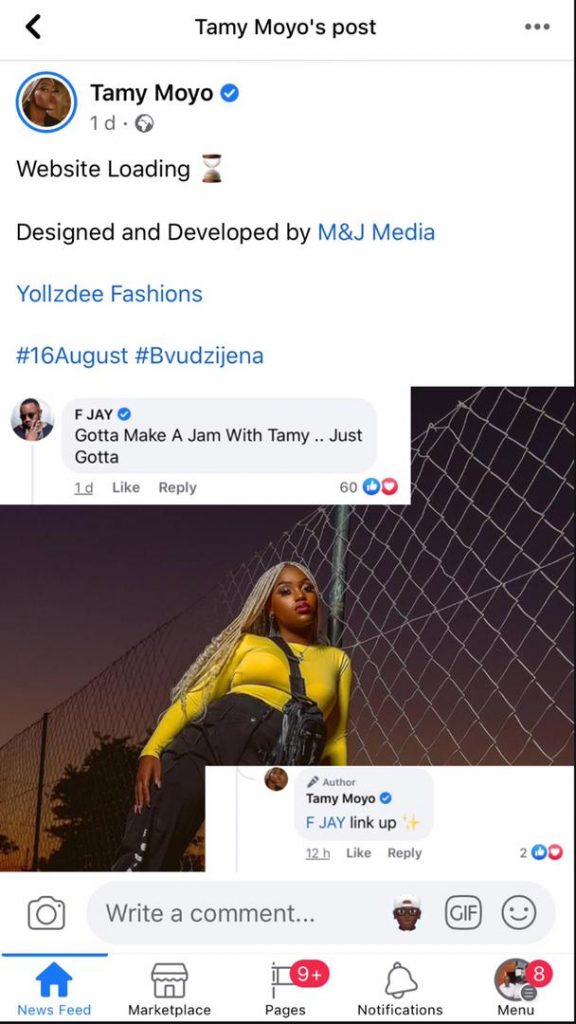Image resolution: width=576 pixels, height=1024 pixels.
Task: Open the emoji smiley picker
Action: point(519,912)
